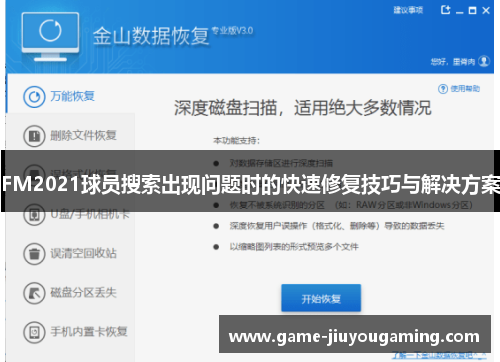Viewport: 500px width, 362px height.
Task: Start recovery with 开始恢复 button
Action: click(x=321, y=298)
